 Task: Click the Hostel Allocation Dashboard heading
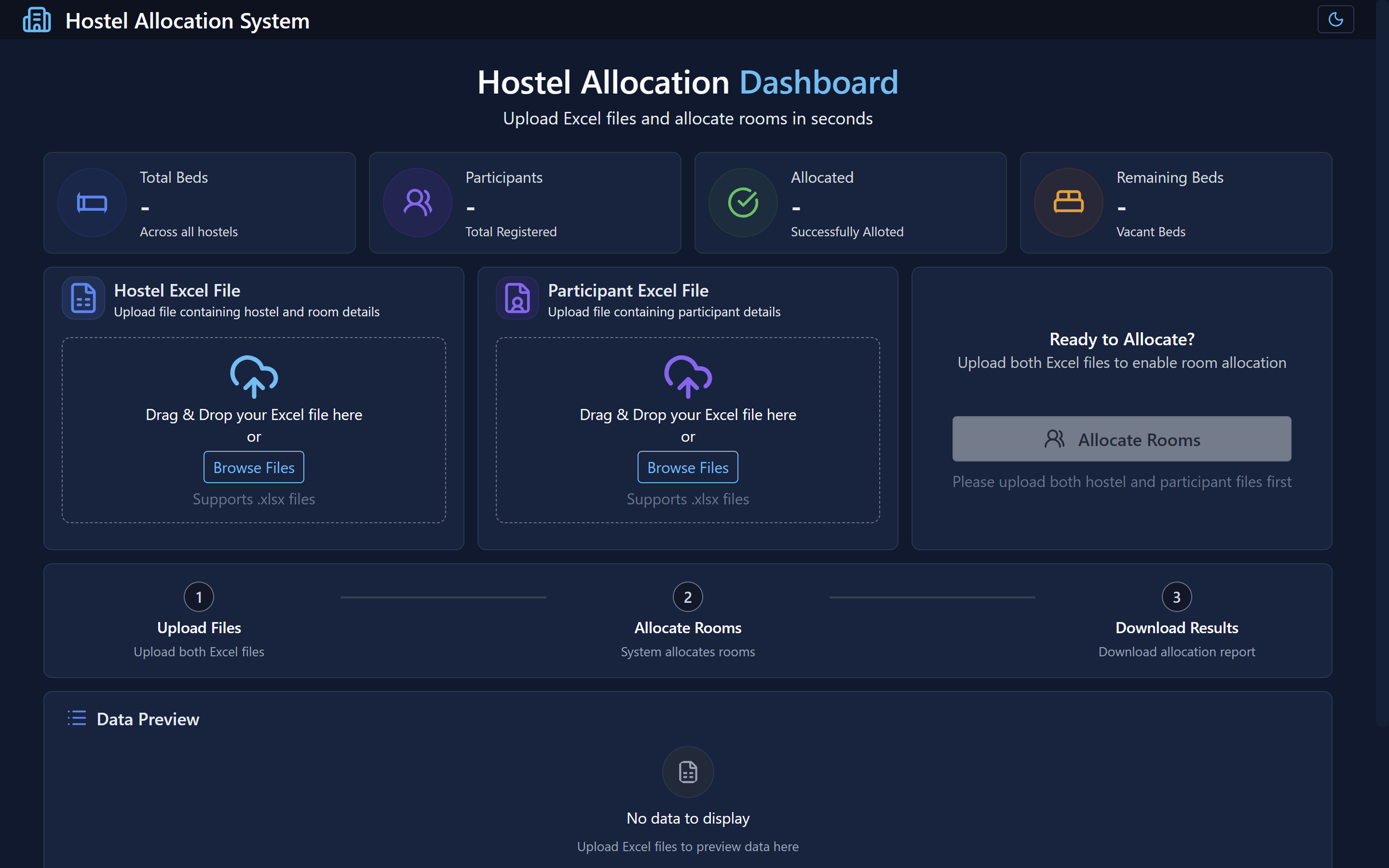click(688, 82)
